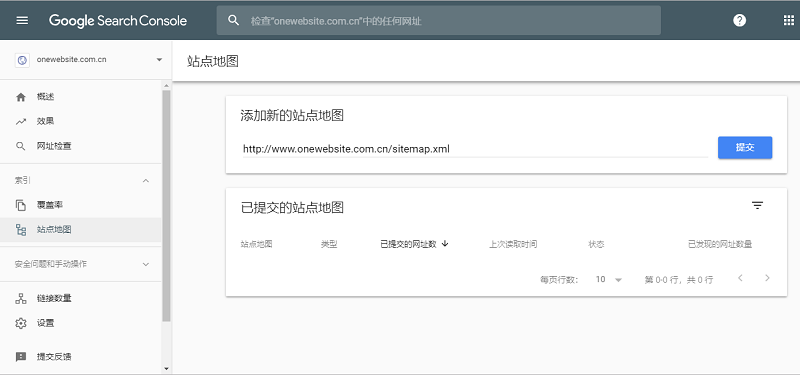Sort by the 状态 column header
This screenshot has width=800, height=375.
pos(596,244)
